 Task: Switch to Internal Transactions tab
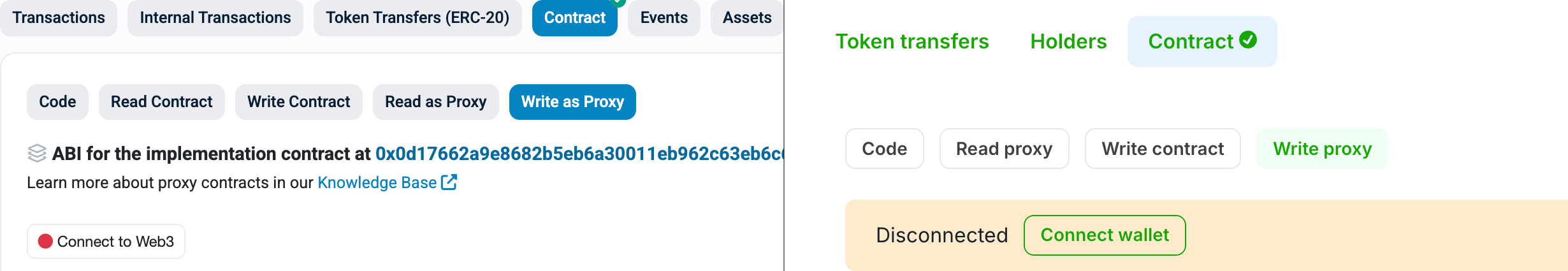(215, 18)
